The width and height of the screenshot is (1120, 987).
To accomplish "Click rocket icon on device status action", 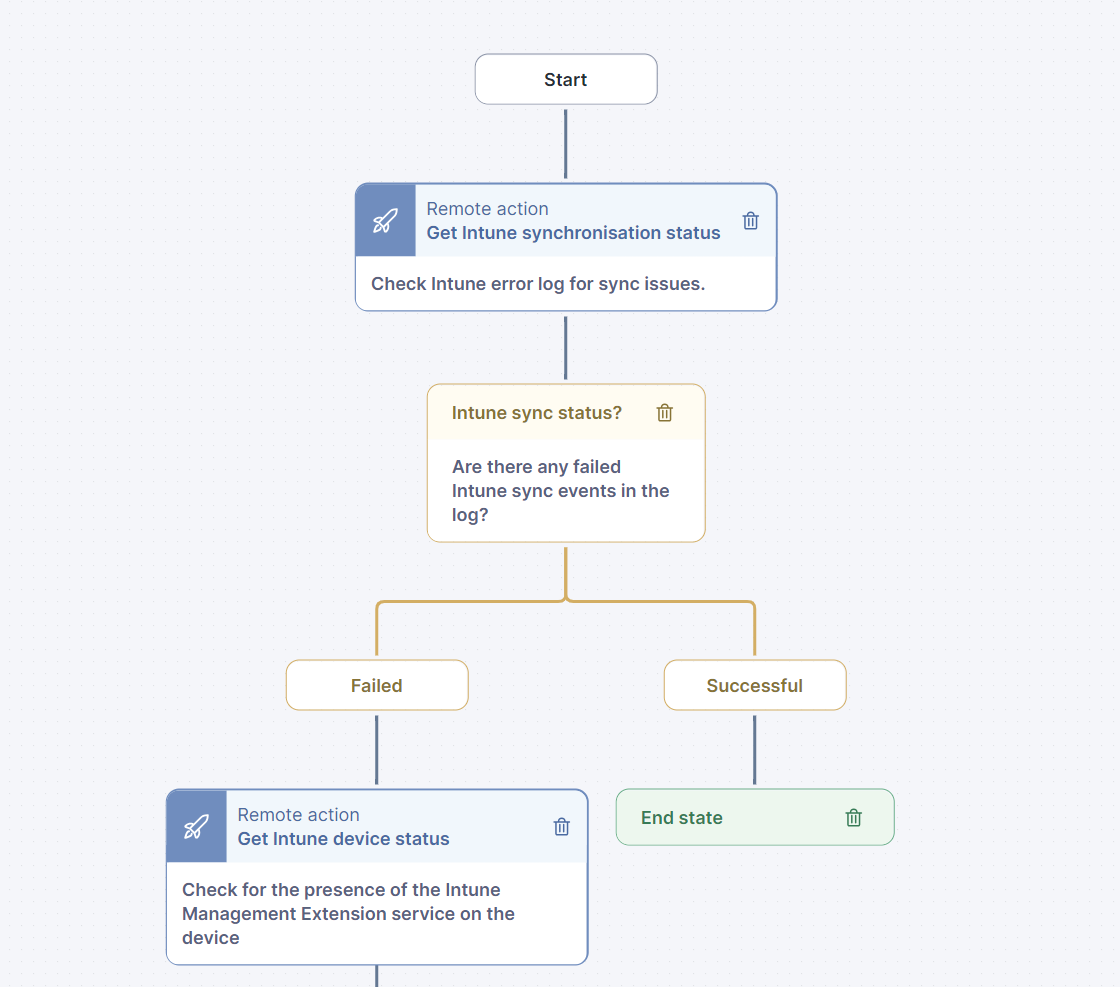I will click(197, 827).
